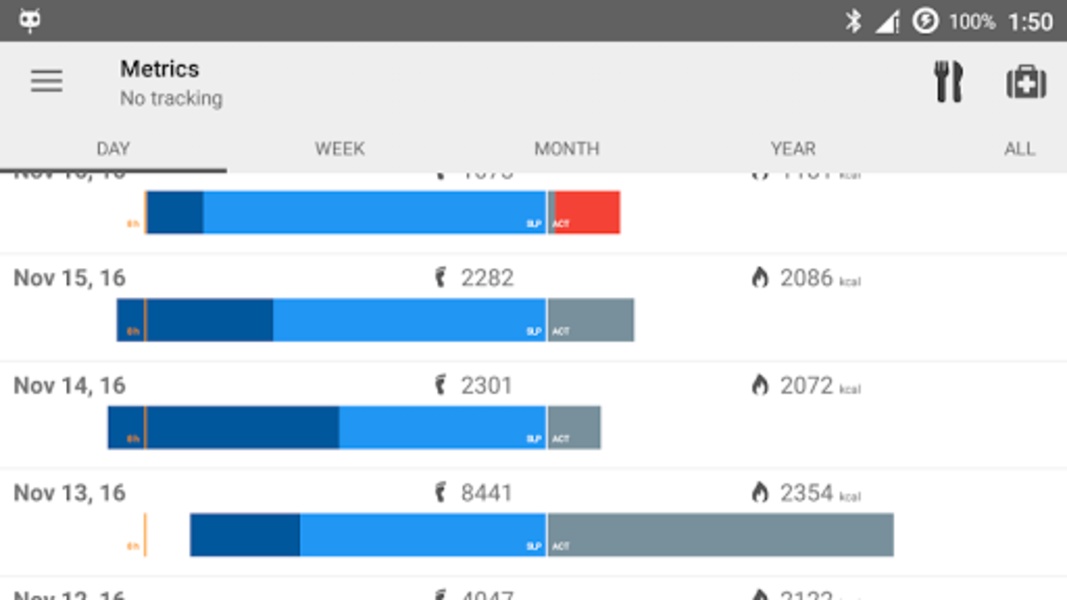Tap the flame icon beside 2086 kcal
Screen dimensions: 1067x600
pos(760,278)
